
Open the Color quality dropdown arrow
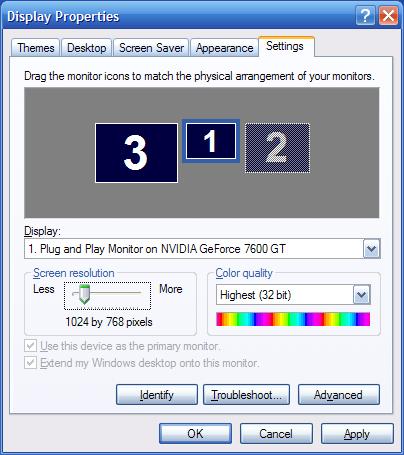pos(362,295)
